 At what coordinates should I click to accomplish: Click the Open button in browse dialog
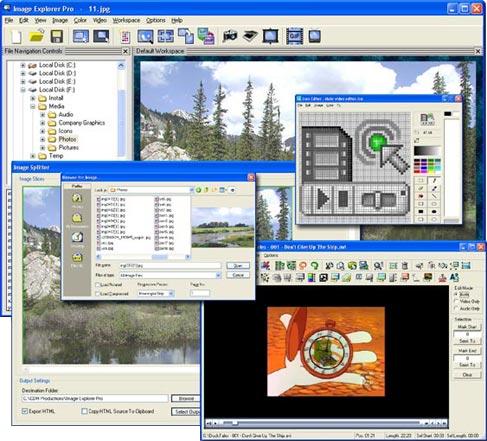pos(238,266)
